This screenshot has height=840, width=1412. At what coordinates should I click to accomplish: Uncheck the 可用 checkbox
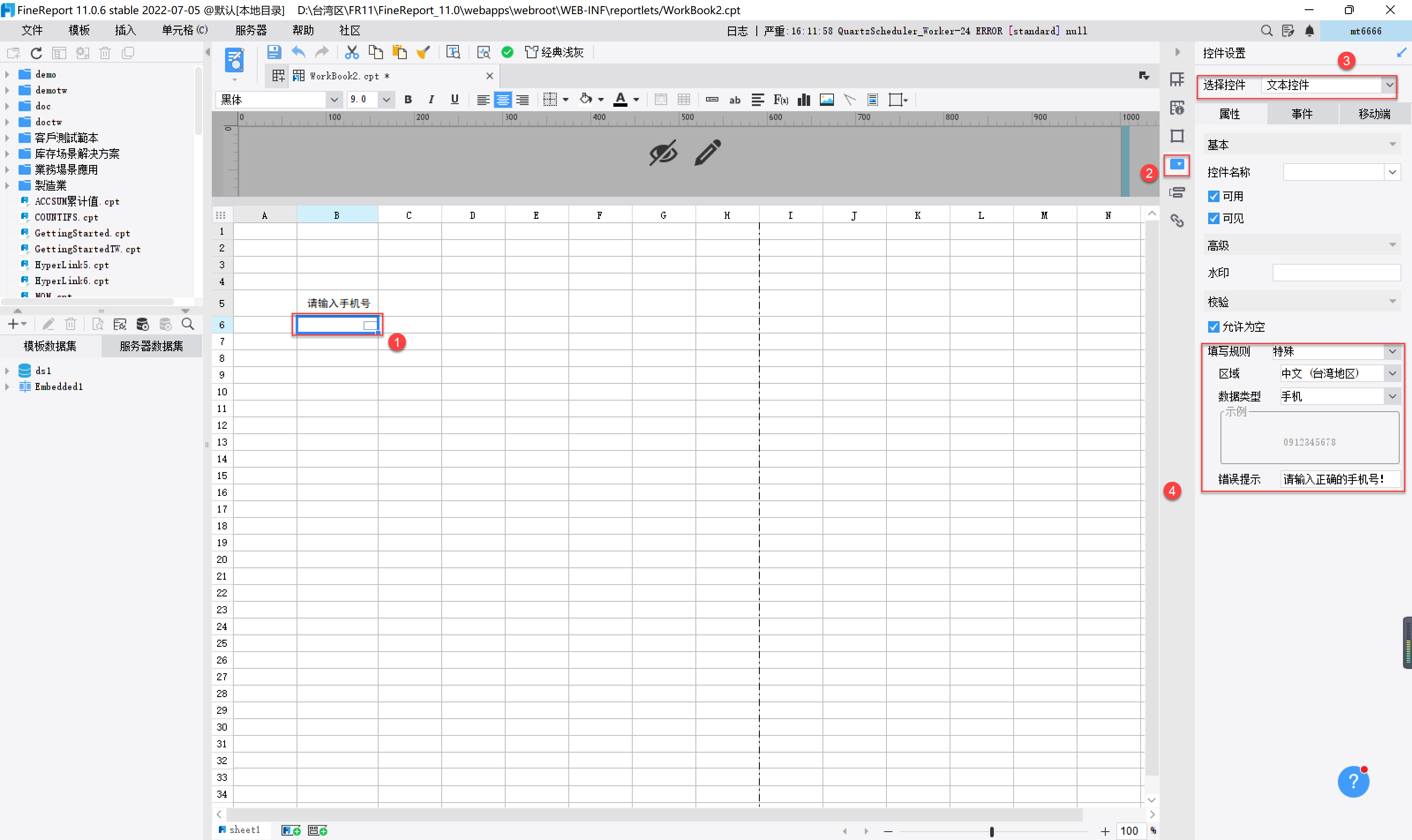[x=1213, y=196]
